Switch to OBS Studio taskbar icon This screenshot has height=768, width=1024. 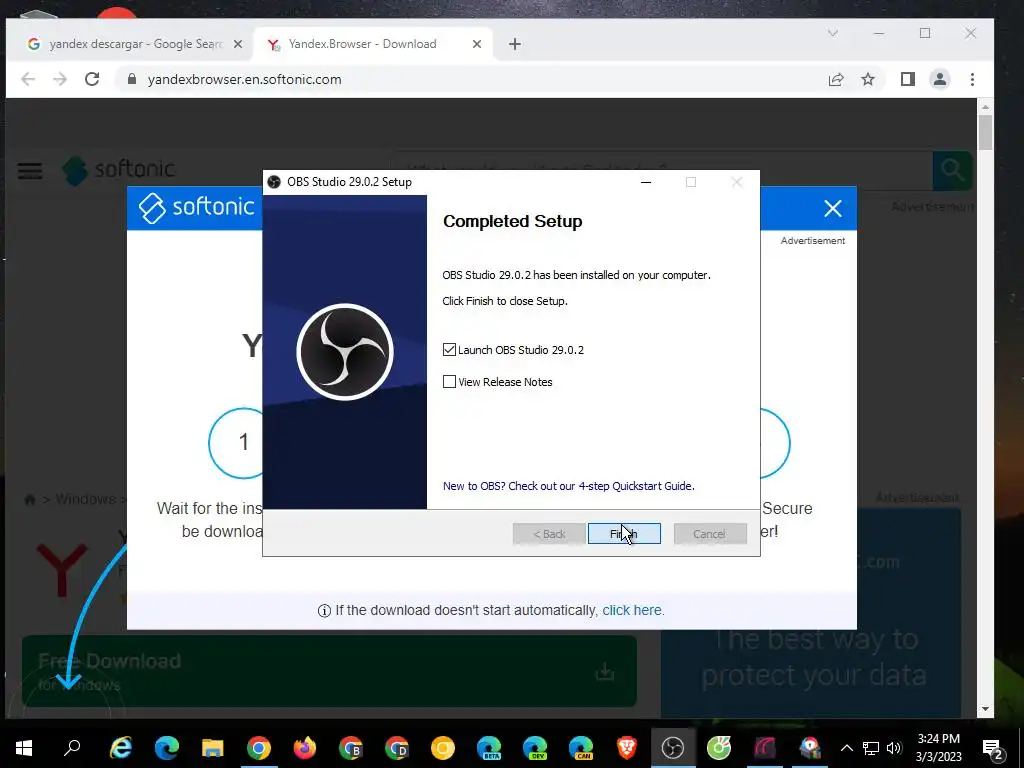click(673, 747)
